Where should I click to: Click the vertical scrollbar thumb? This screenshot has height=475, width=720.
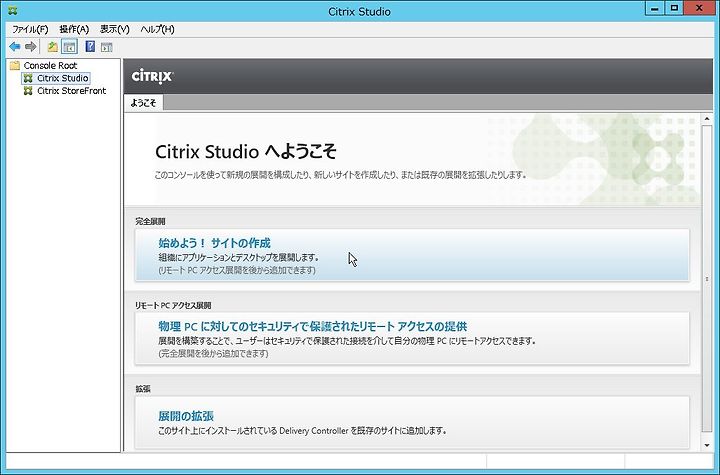707,278
